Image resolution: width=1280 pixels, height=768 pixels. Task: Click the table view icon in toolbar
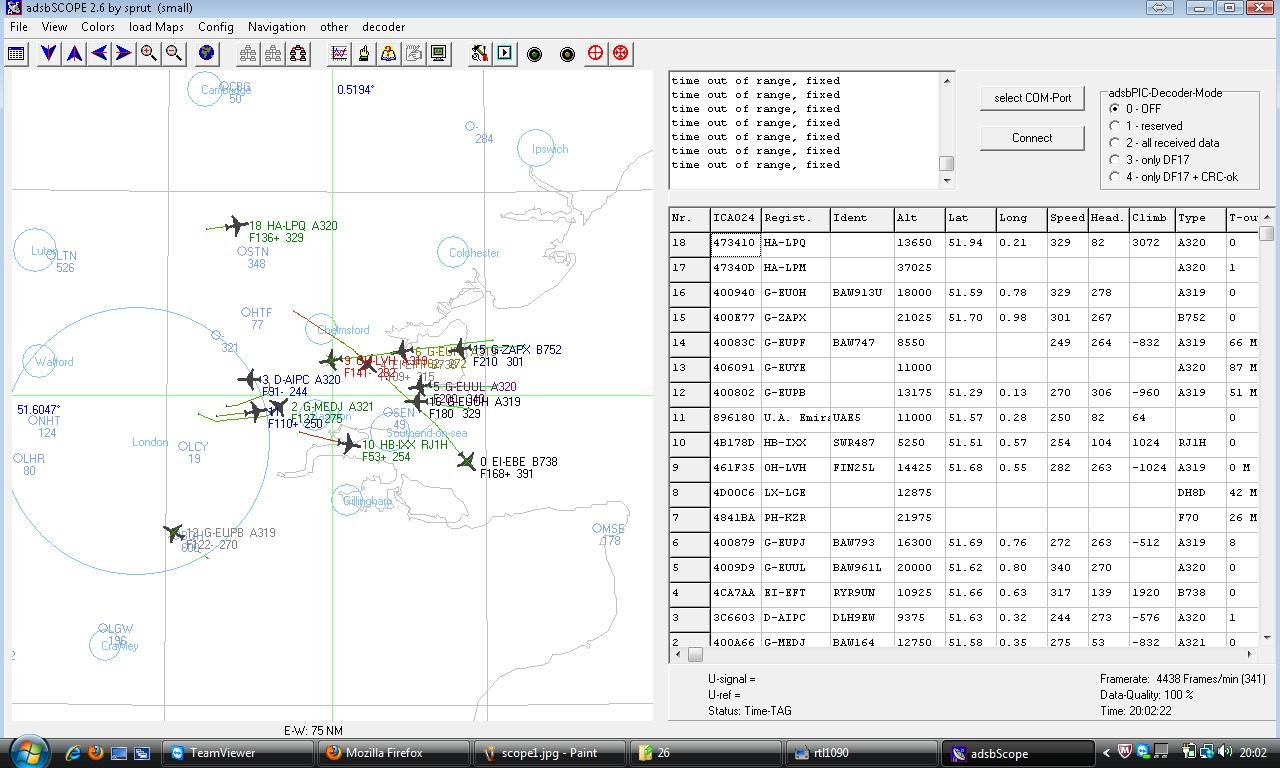pyautogui.click(x=16, y=53)
